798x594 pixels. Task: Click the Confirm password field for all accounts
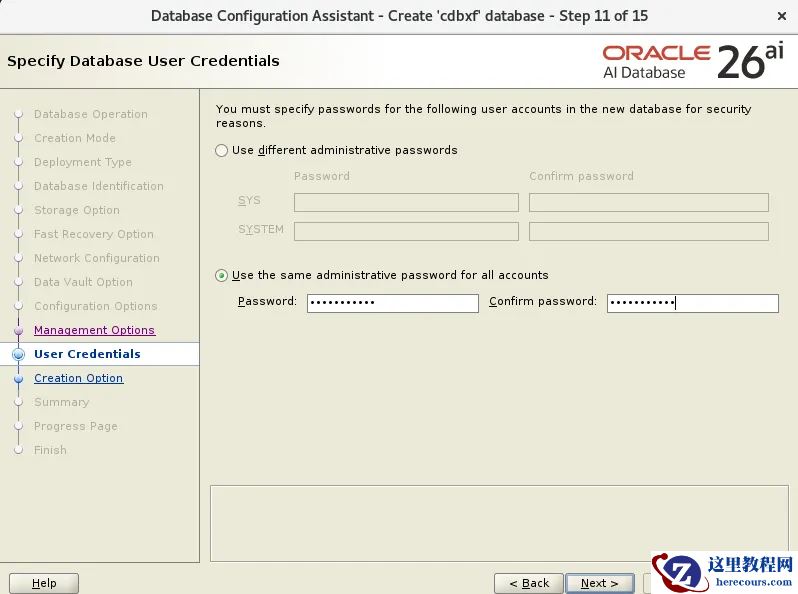tap(692, 303)
